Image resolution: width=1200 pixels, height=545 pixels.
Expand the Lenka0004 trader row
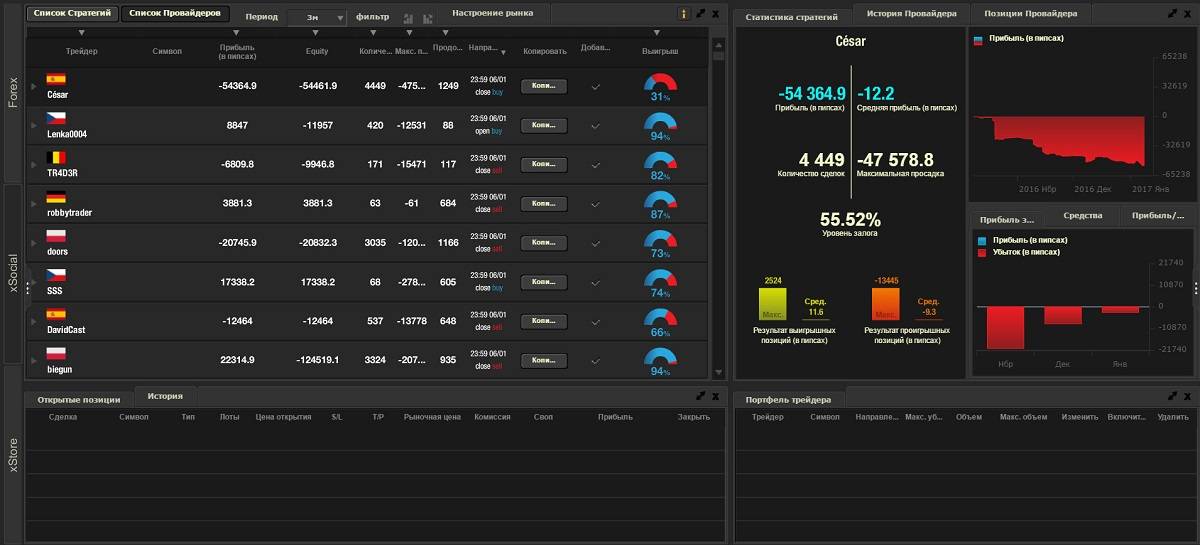point(33,126)
